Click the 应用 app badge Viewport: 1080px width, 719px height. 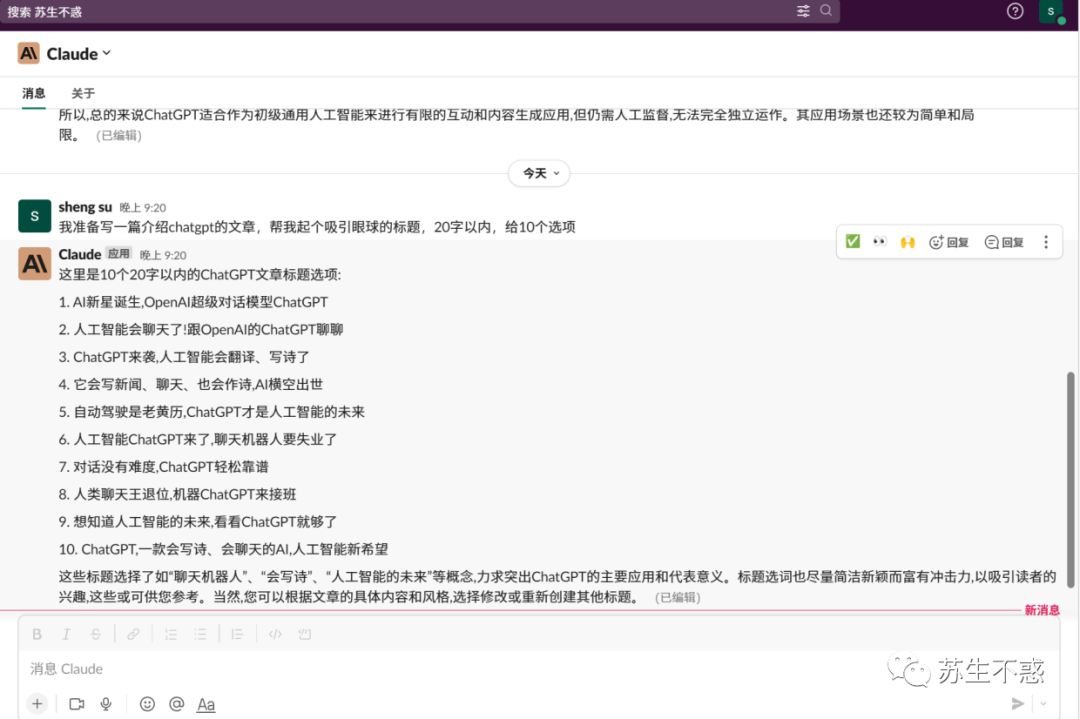click(118, 253)
